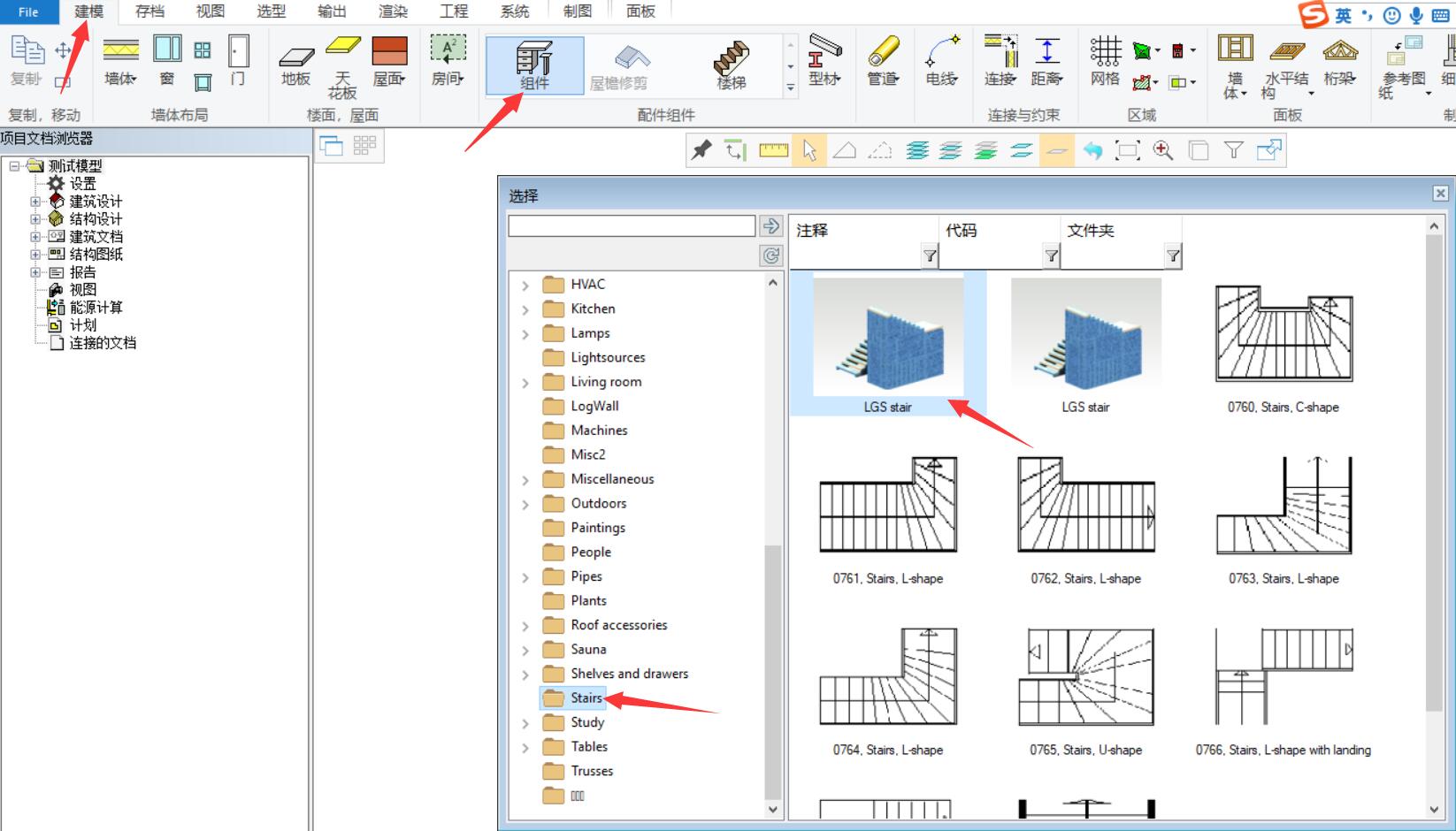Image resolution: width=1456 pixels, height=831 pixels.
Task: Click the 距离 distance constraint tool
Action: point(1046,61)
